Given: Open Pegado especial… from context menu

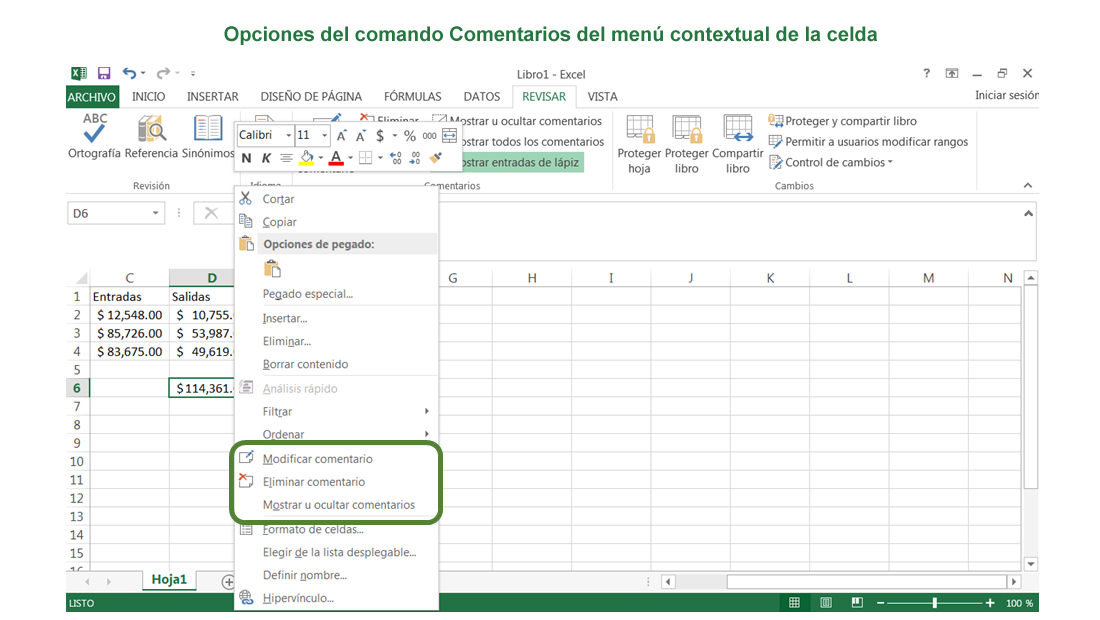Looking at the screenshot, I should 336,294.
